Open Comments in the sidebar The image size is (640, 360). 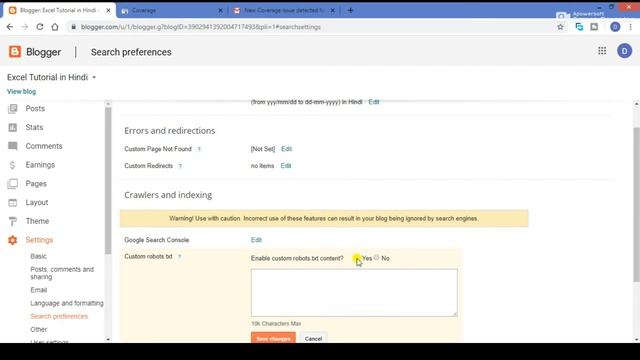coord(44,146)
